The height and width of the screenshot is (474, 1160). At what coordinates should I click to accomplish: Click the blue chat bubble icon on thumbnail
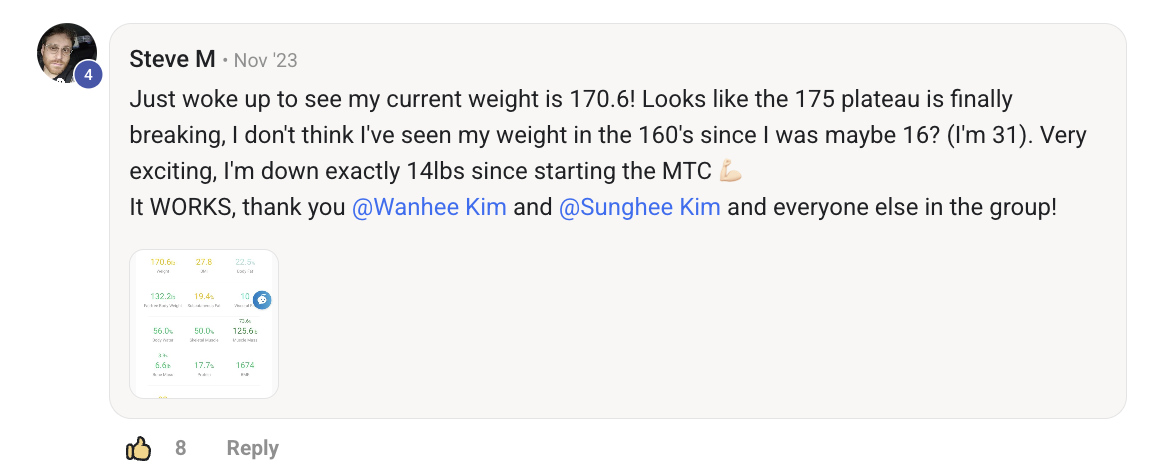point(261,299)
